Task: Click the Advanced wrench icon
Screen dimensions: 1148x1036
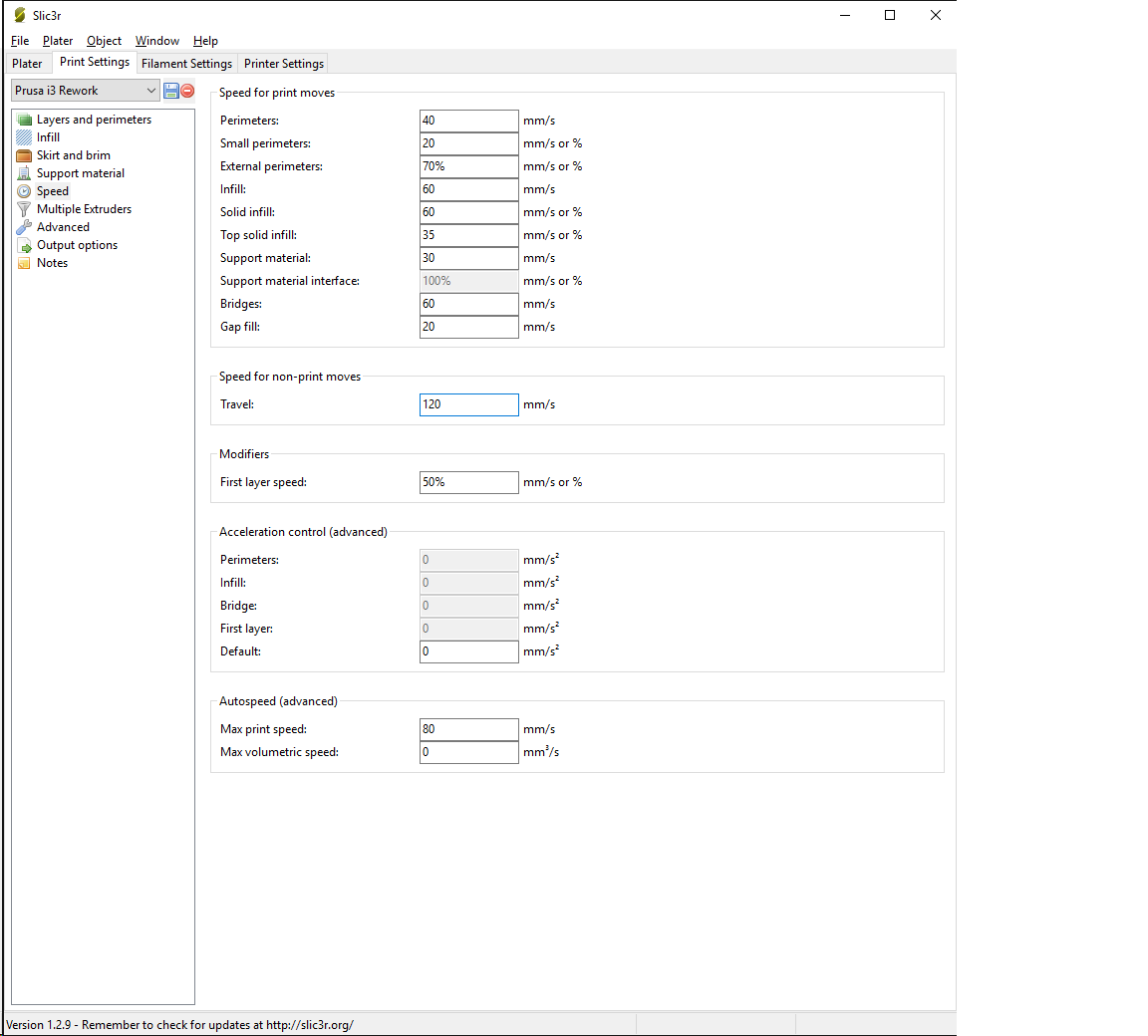Action: [24, 227]
